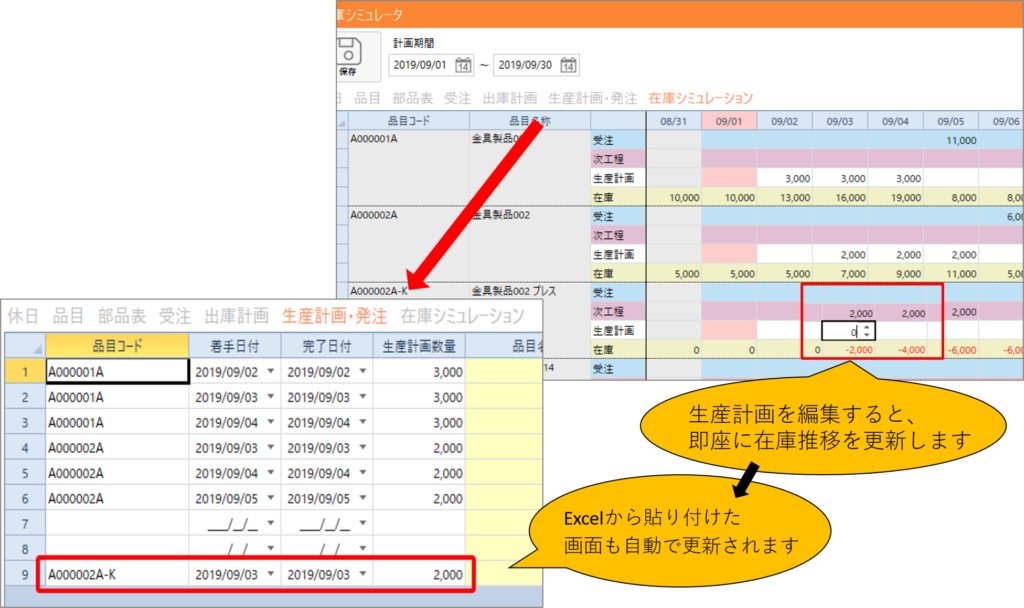Increase 生産計画 value with spinner up arrow
This screenshot has width=1024, height=608.
click(x=866, y=326)
